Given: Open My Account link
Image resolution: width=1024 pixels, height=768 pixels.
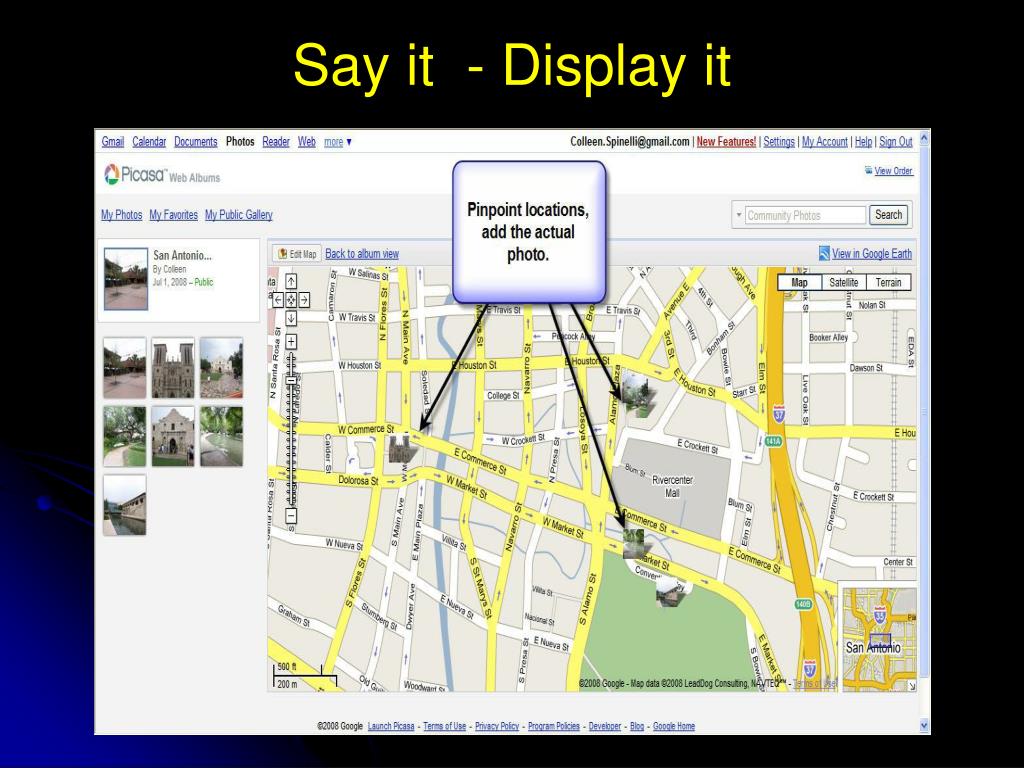Looking at the screenshot, I should tap(825, 142).
